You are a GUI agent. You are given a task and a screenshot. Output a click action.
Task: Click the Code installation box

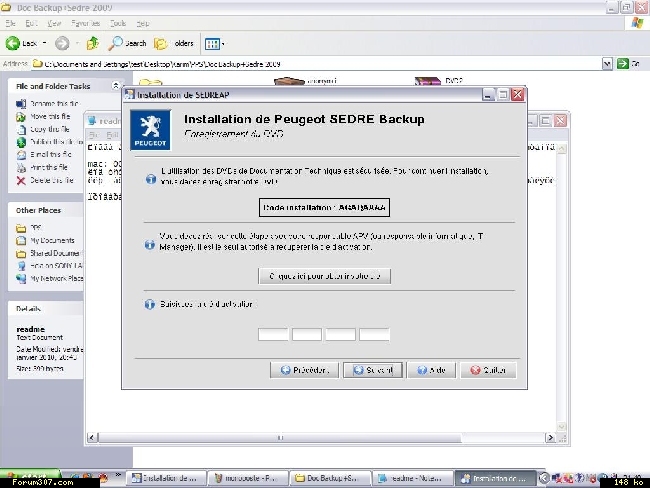click(324, 207)
